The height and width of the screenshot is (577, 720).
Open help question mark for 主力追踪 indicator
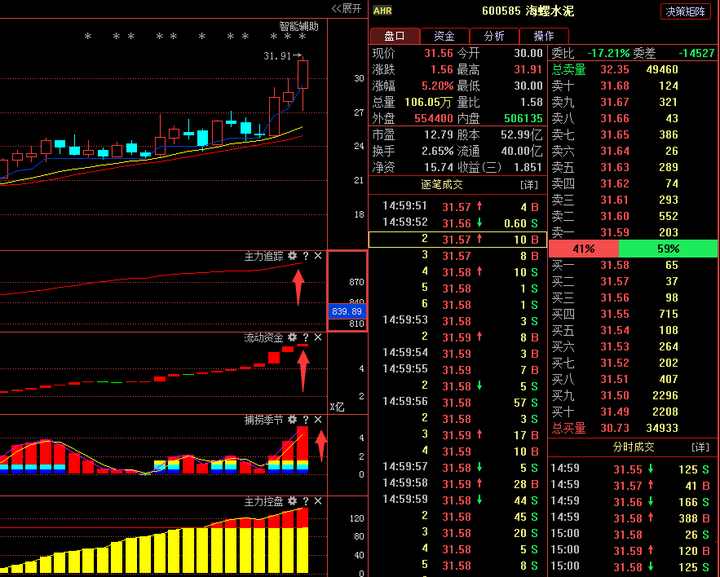[x=305, y=256]
